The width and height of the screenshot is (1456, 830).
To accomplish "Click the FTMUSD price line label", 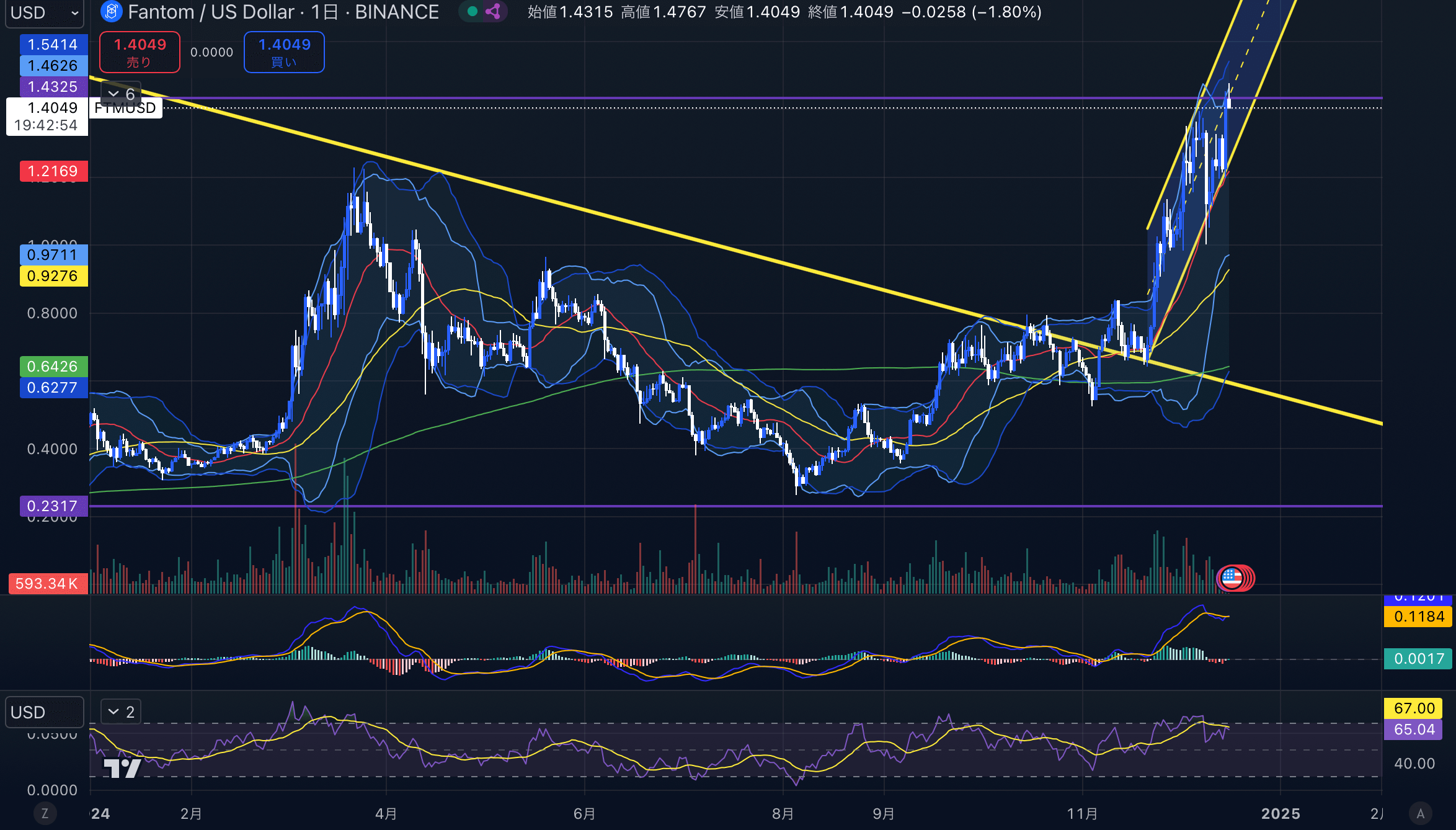I will pos(126,109).
